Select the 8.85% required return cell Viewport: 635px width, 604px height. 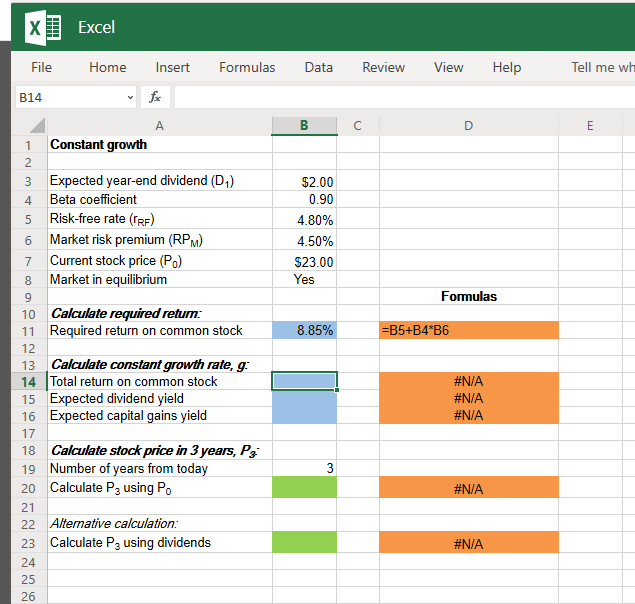point(304,330)
